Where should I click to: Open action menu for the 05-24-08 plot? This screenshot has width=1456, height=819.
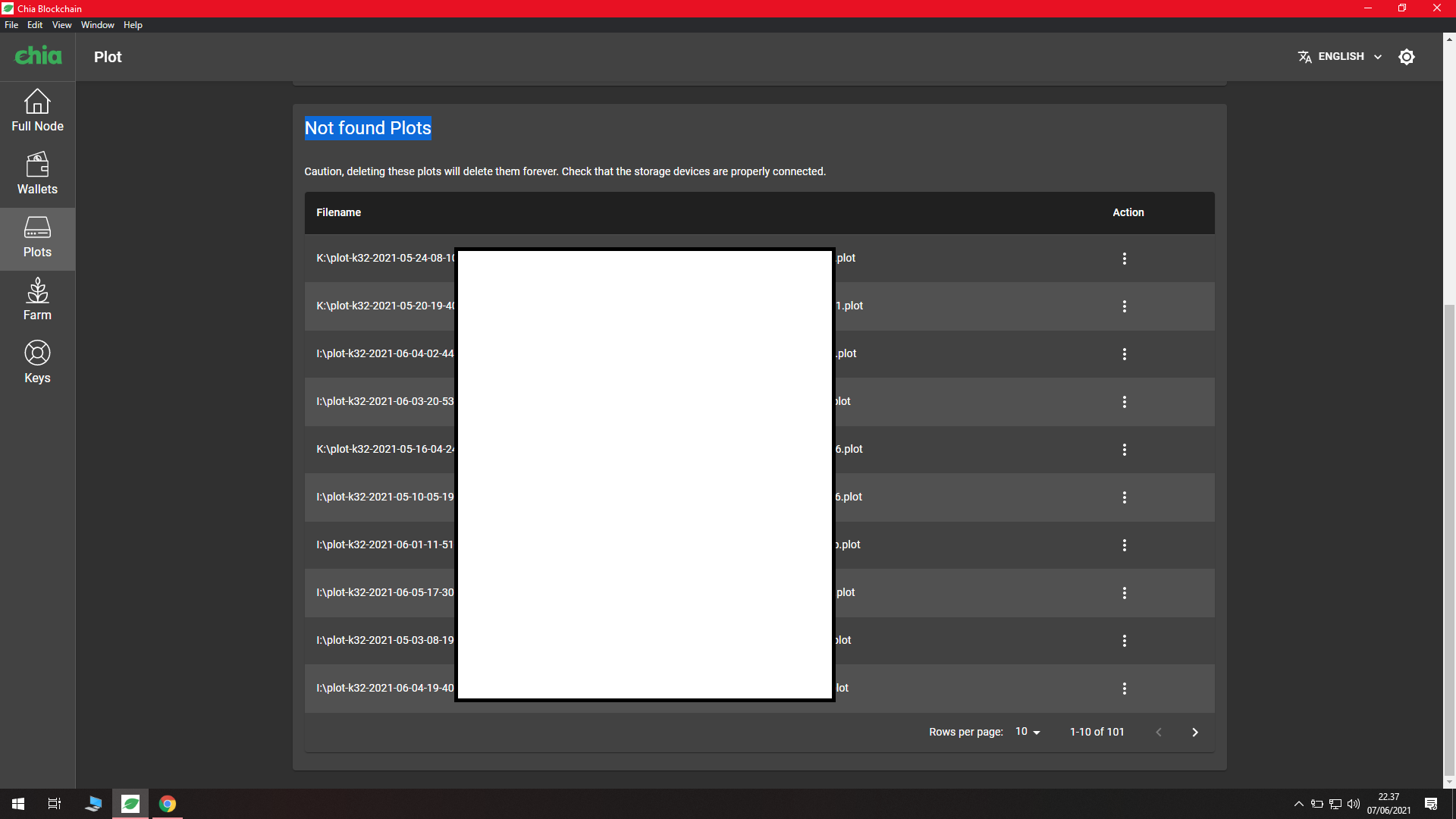1124,259
